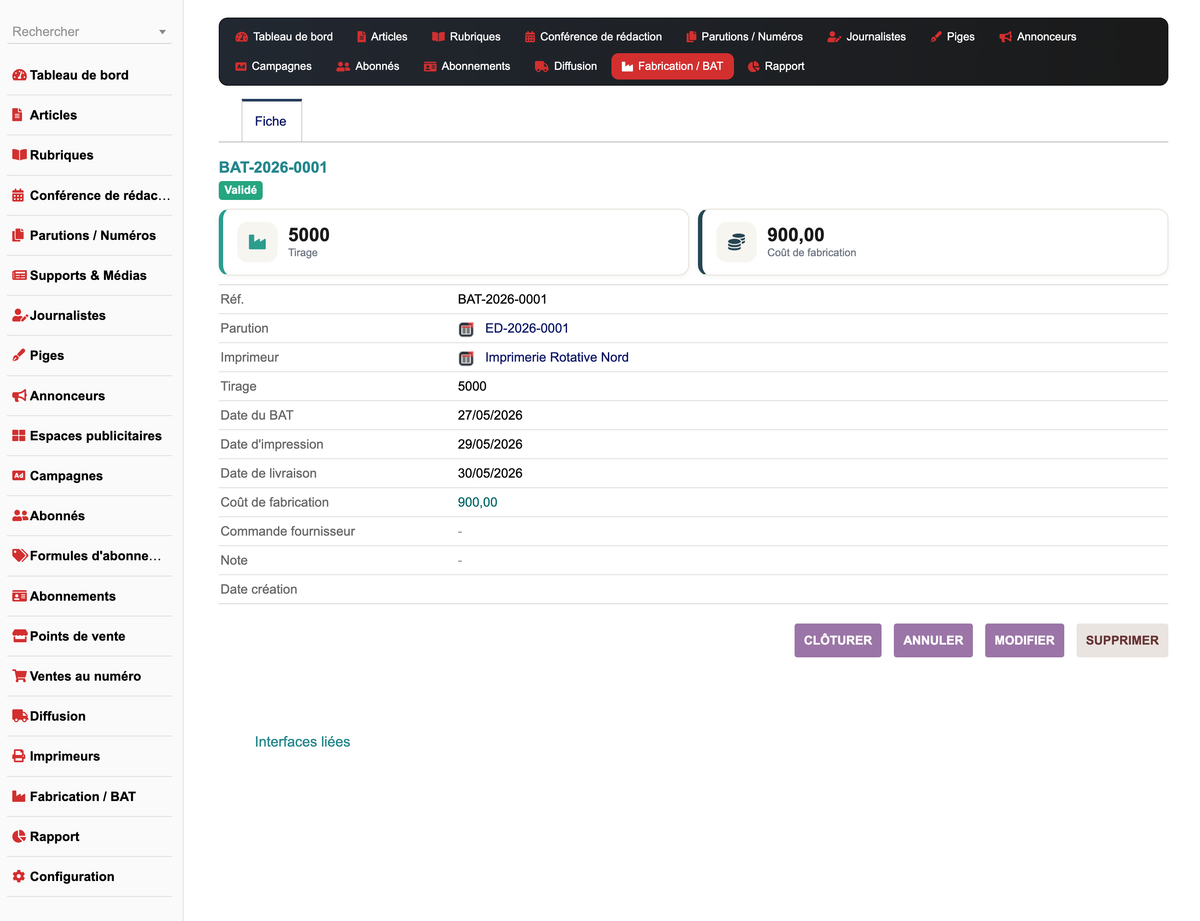The width and height of the screenshot is (1200, 921).
Task: Click the Abonnements card icon in sidebar
Action: 19,596
